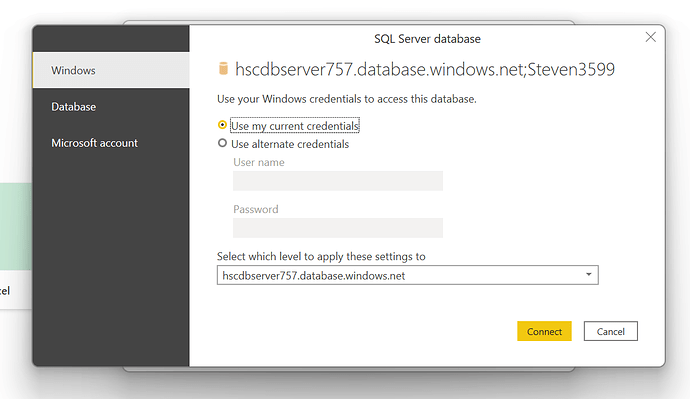Focus the User name input field
Image resolution: width=690 pixels, height=399 pixels.
[x=338, y=181]
